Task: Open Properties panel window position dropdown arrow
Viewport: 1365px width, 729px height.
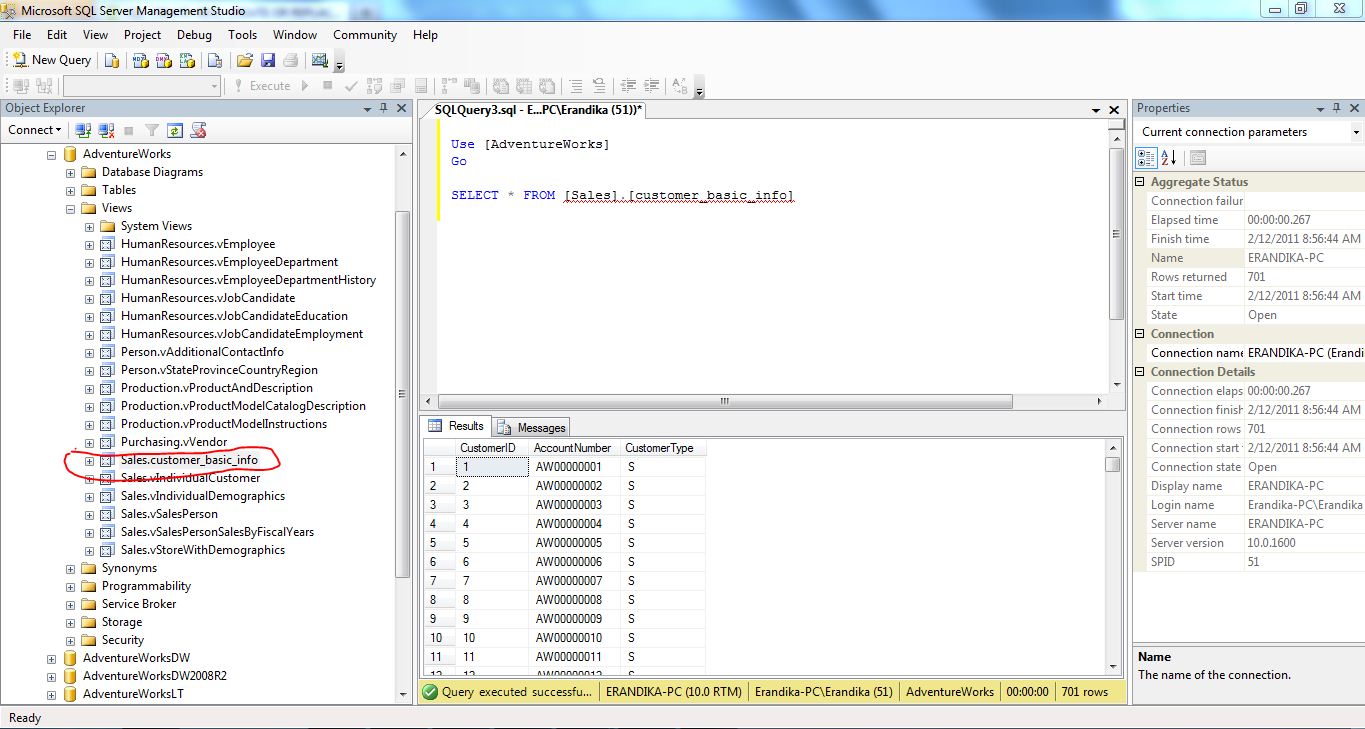Action: tap(1320, 108)
